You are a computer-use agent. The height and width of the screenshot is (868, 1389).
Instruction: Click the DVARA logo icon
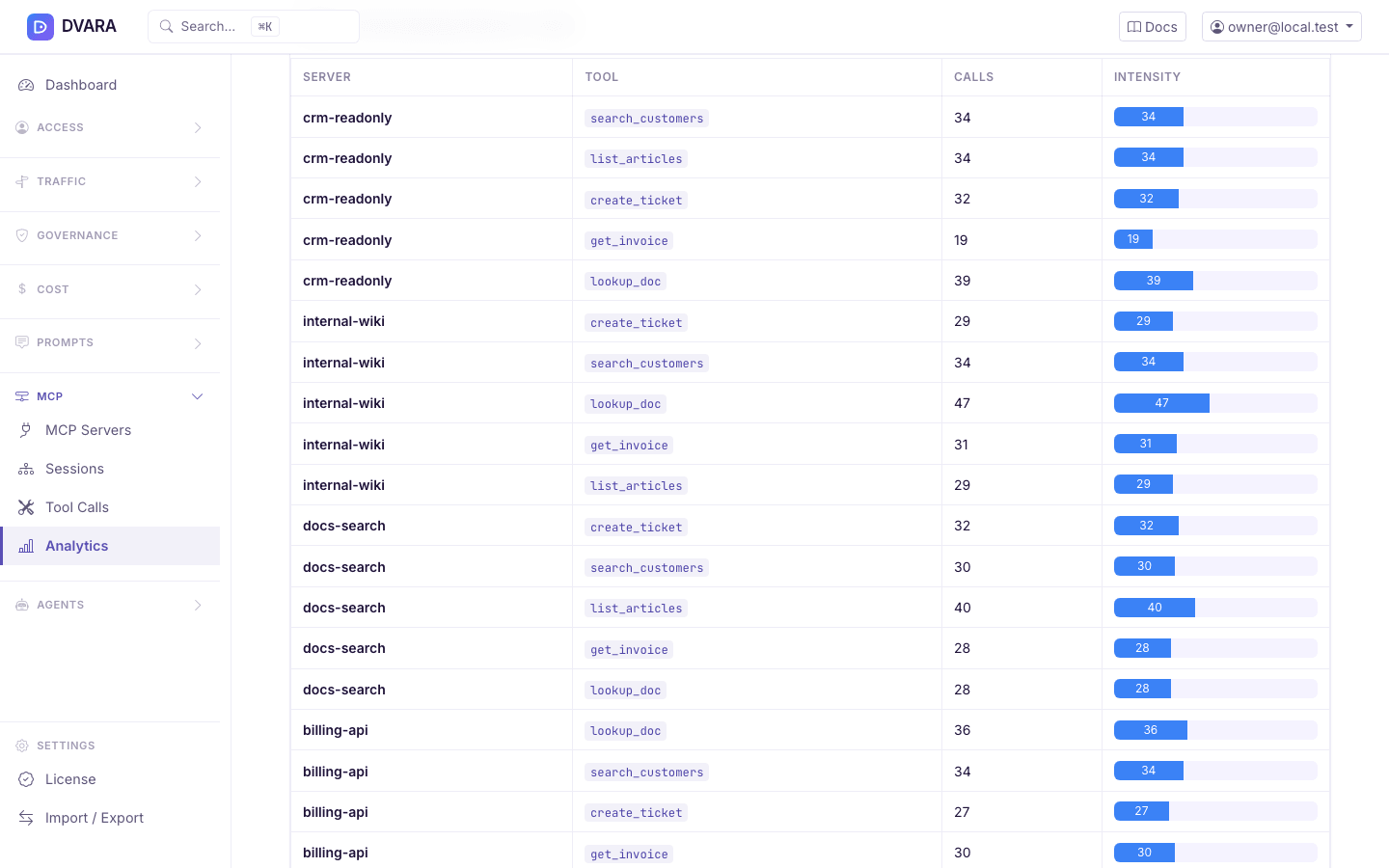click(41, 27)
